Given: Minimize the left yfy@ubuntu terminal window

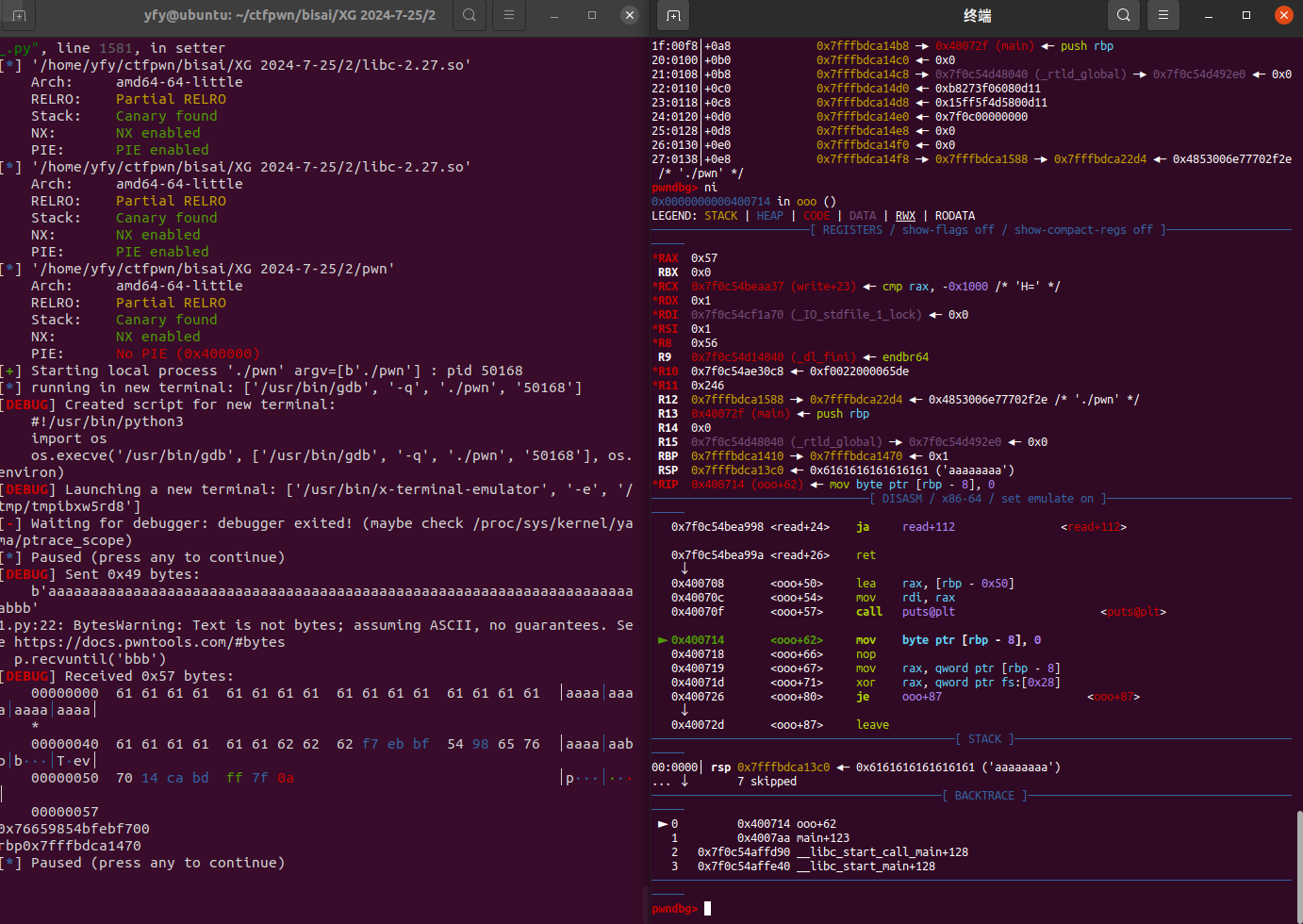Looking at the screenshot, I should [554, 15].
